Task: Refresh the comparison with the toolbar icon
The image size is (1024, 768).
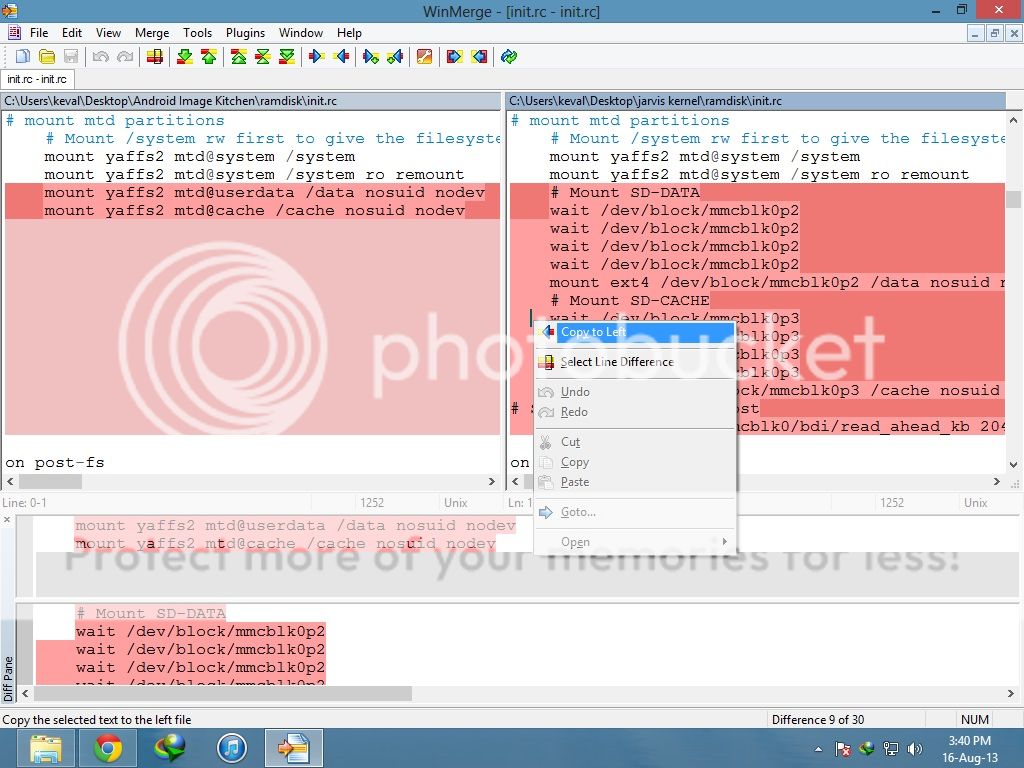Action: [x=509, y=57]
